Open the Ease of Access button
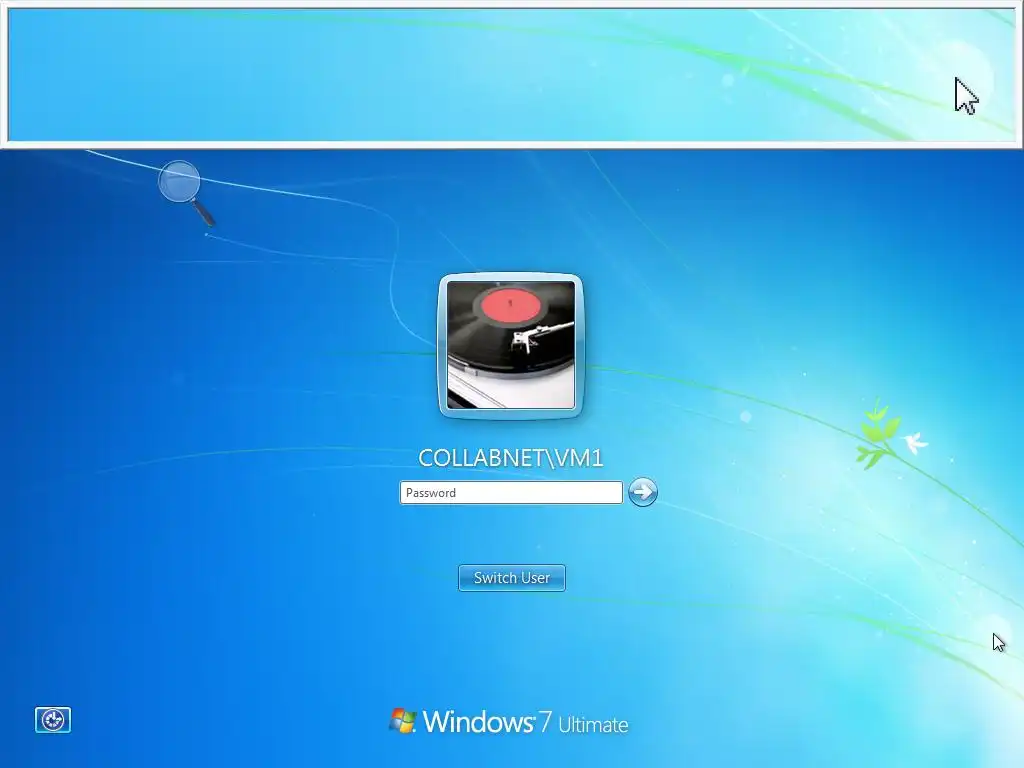The image size is (1024, 768). pyautogui.click(x=53, y=720)
